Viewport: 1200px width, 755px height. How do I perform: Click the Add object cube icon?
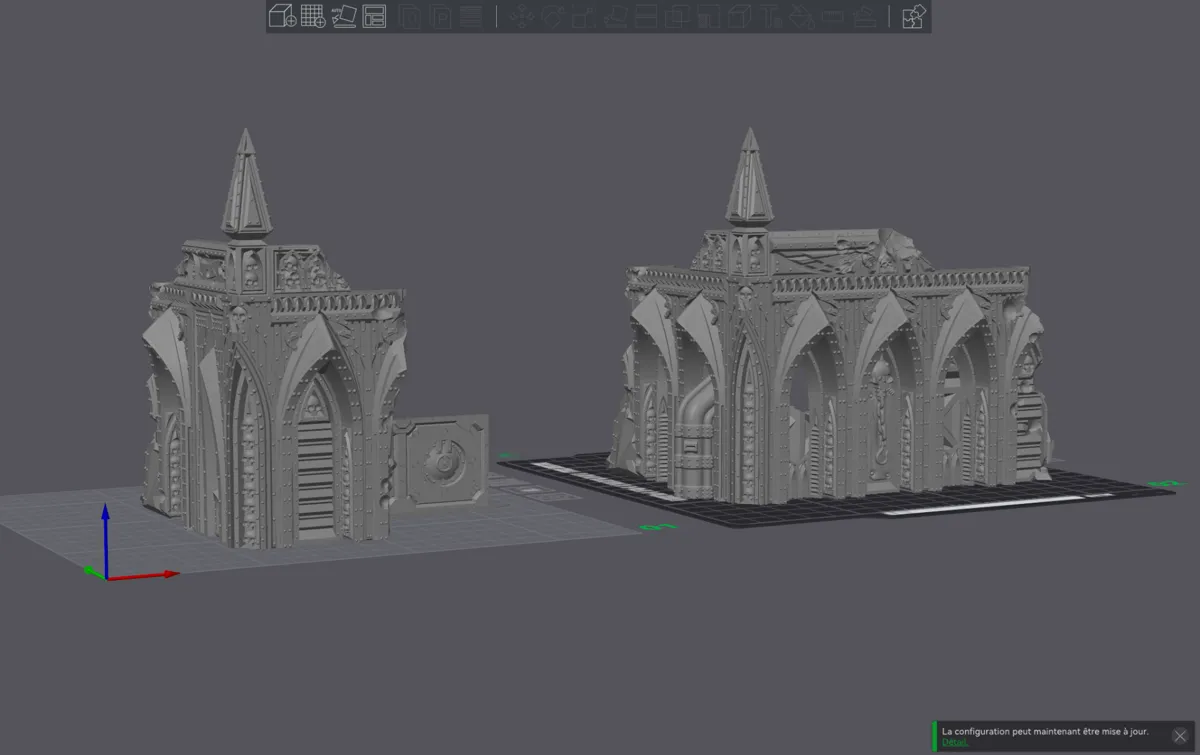pyautogui.click(x=282, y=16)
